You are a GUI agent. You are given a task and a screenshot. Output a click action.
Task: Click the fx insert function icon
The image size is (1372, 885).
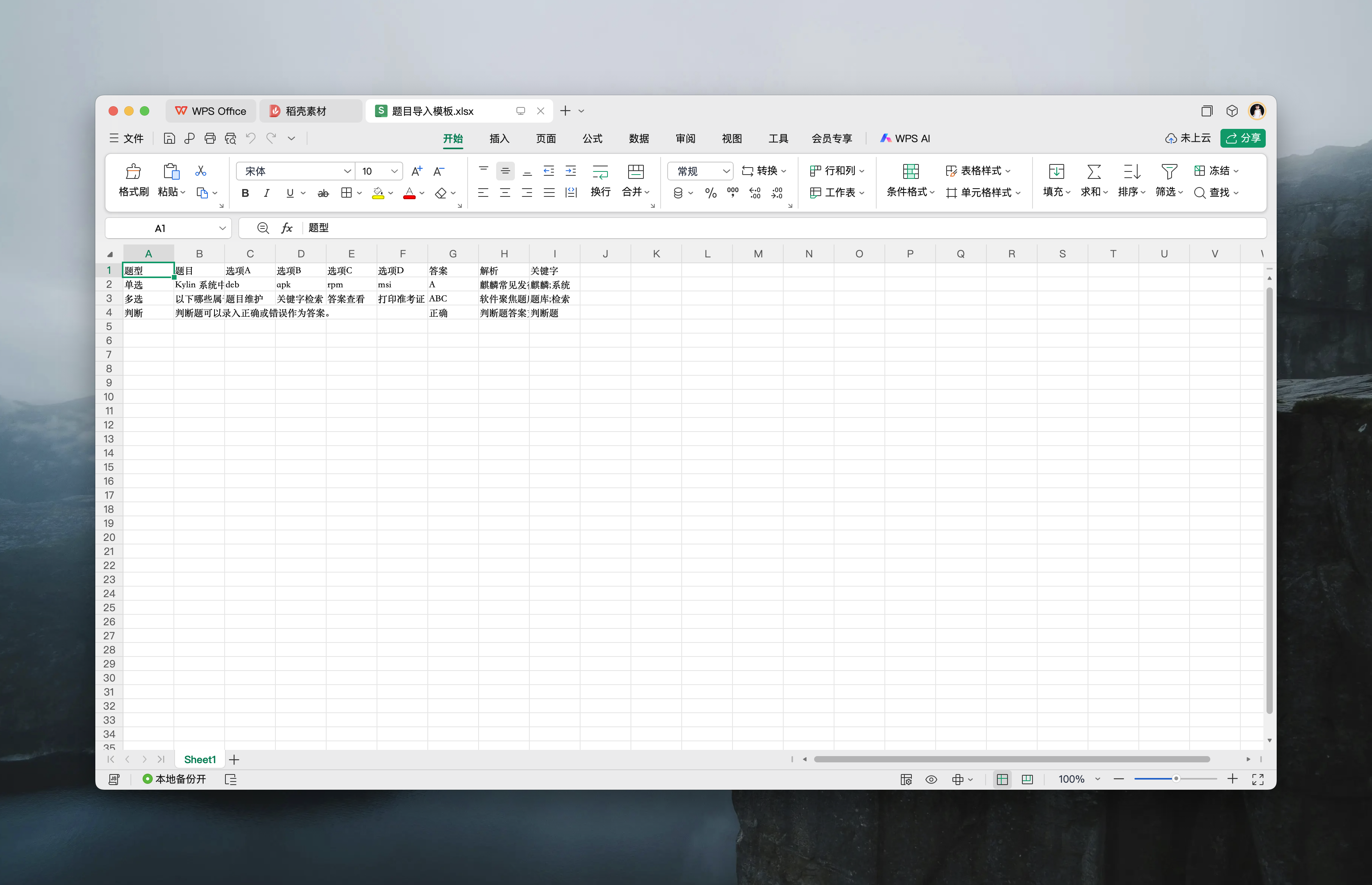pos(287,228)
